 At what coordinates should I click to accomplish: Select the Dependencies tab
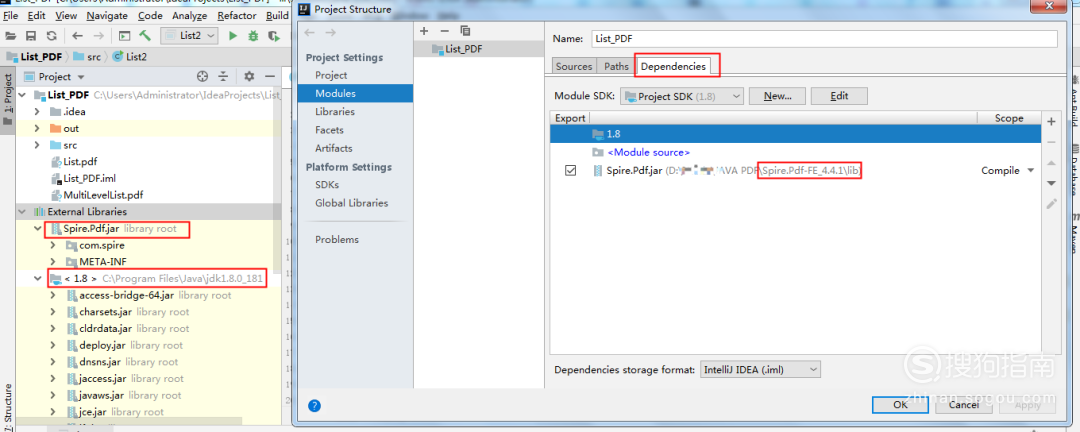point(673,66)
